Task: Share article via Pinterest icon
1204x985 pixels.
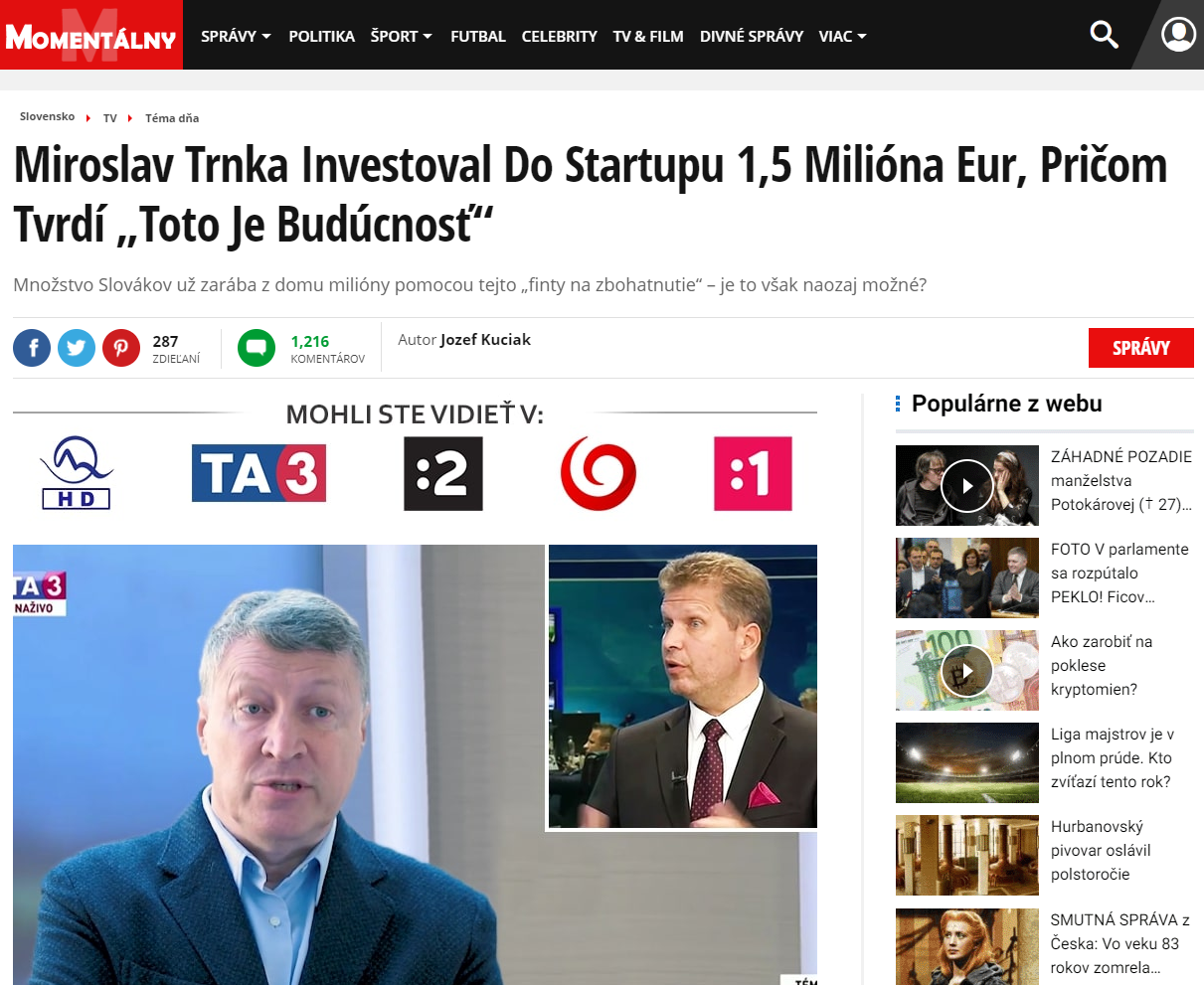Action: point(121,348)
